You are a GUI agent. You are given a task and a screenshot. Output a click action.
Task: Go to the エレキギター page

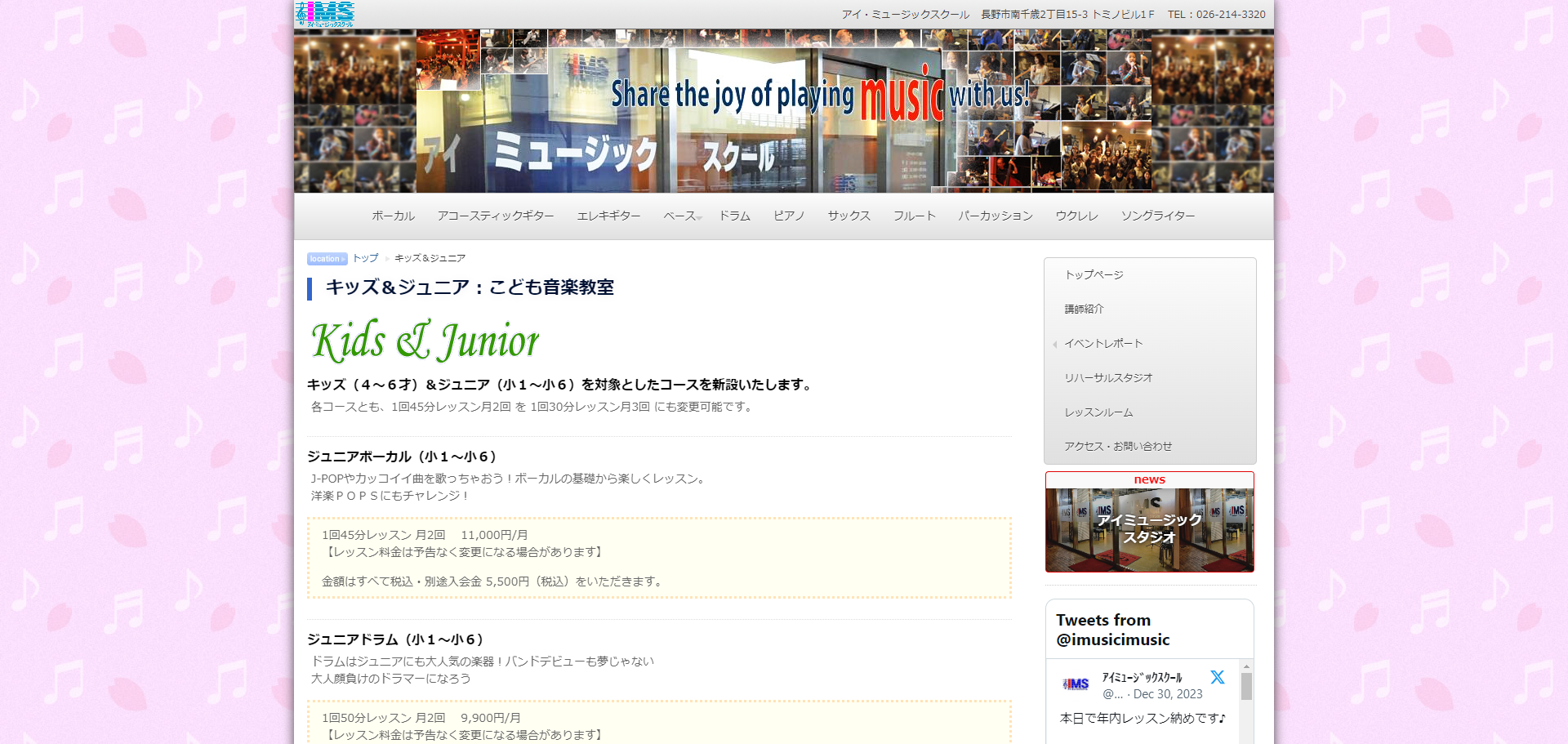608,216
